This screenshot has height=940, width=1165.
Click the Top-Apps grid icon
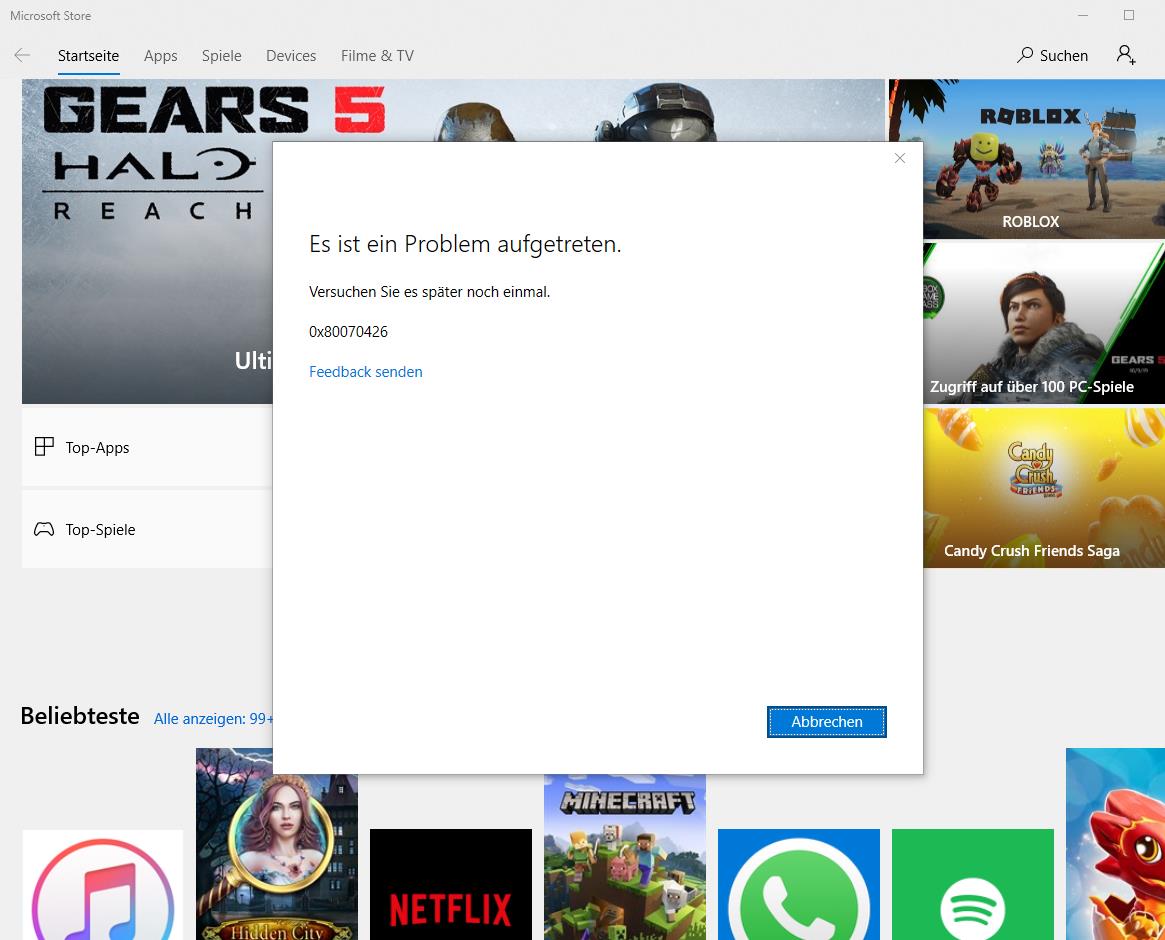coord(45,447)
